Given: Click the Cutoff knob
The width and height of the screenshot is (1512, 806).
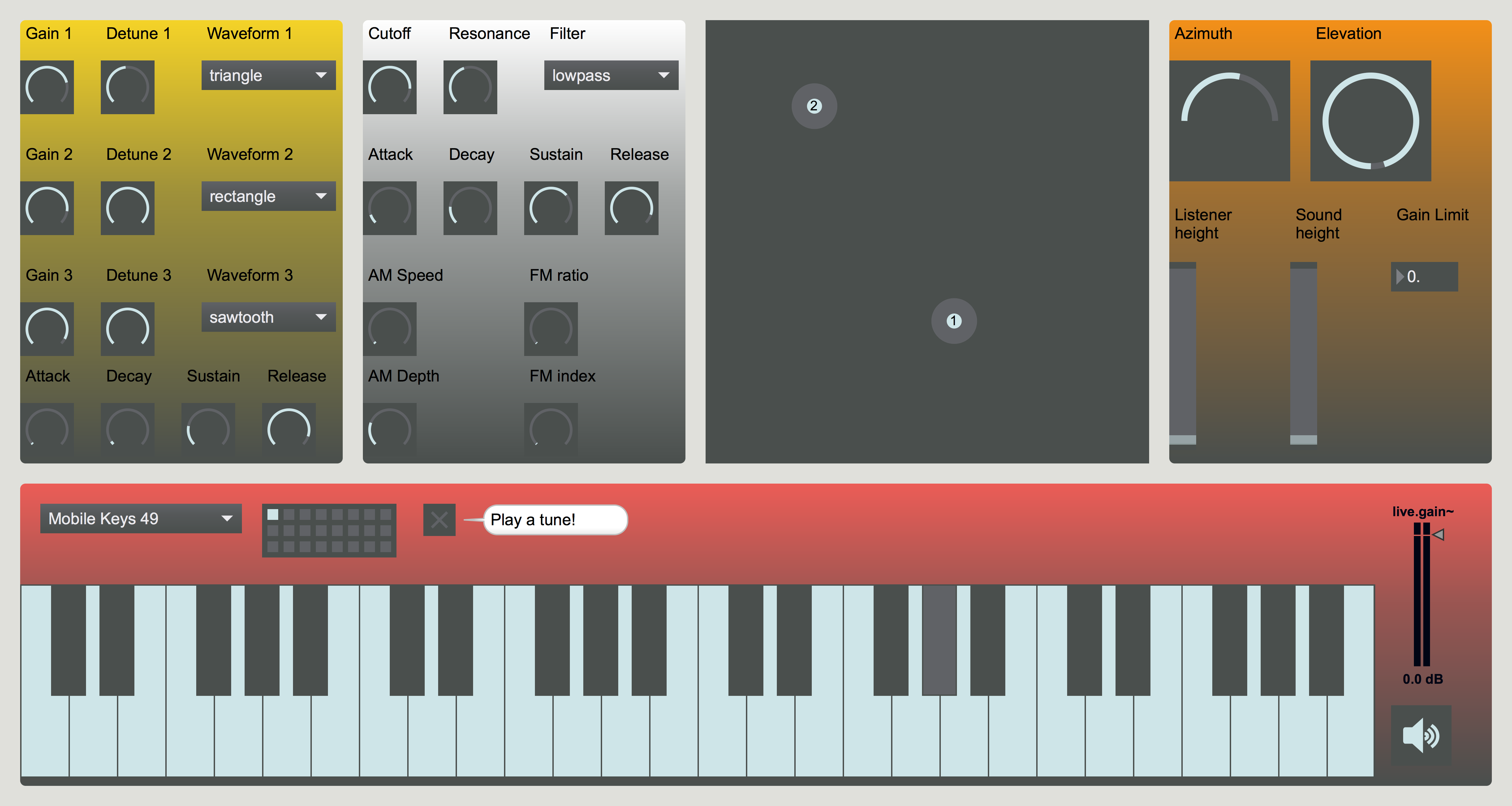Looking at the screenshot, I should [x=389, y=87].
